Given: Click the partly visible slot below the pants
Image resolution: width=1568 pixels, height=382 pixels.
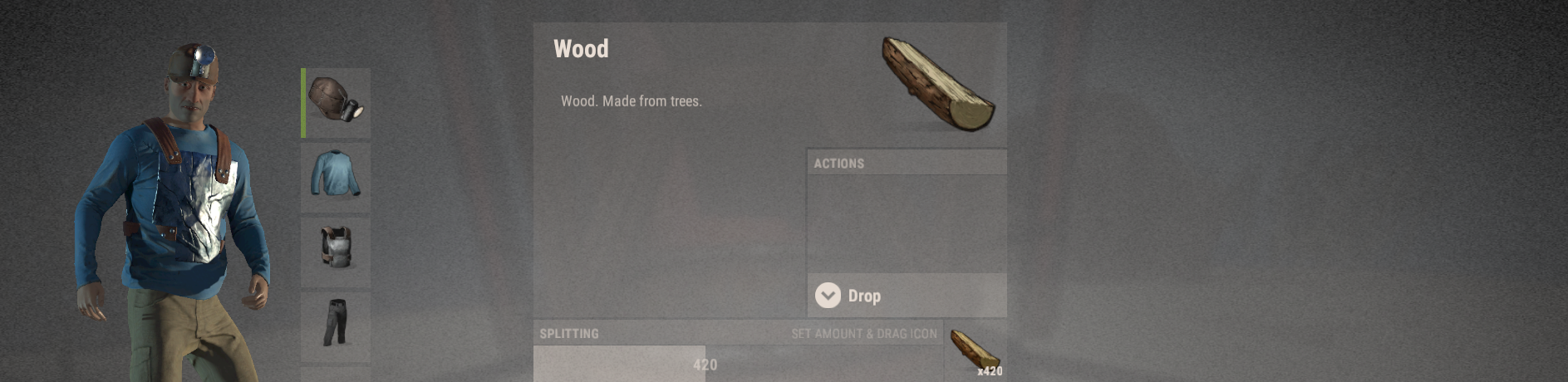Looking at the screenshot, I should pyautogui.click(x=336, y=375).
